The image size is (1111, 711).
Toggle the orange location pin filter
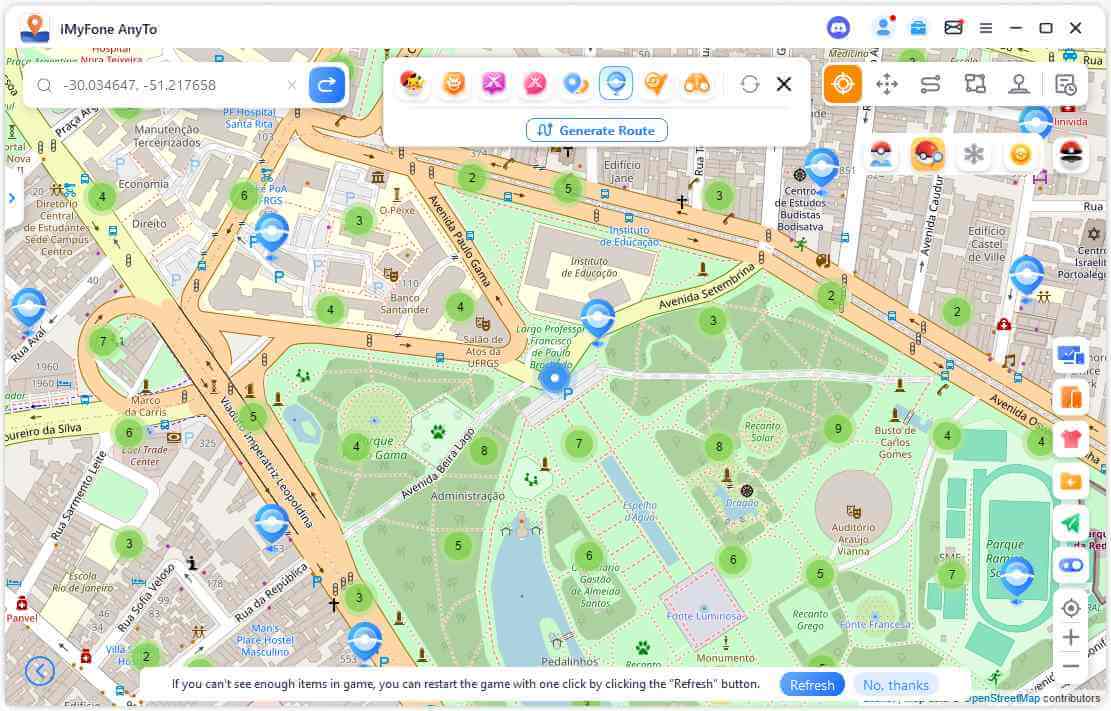pos(656,84)
